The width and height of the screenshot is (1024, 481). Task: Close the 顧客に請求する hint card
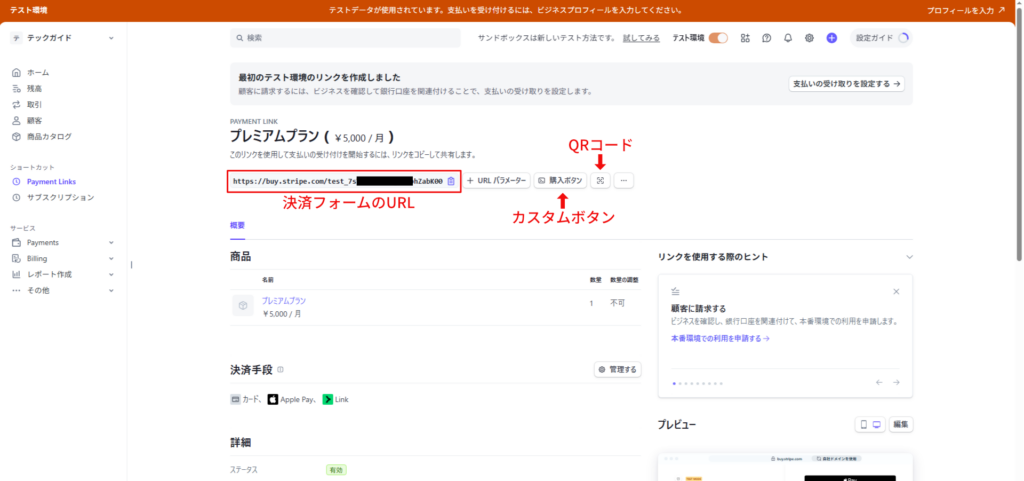click(896, 292)
